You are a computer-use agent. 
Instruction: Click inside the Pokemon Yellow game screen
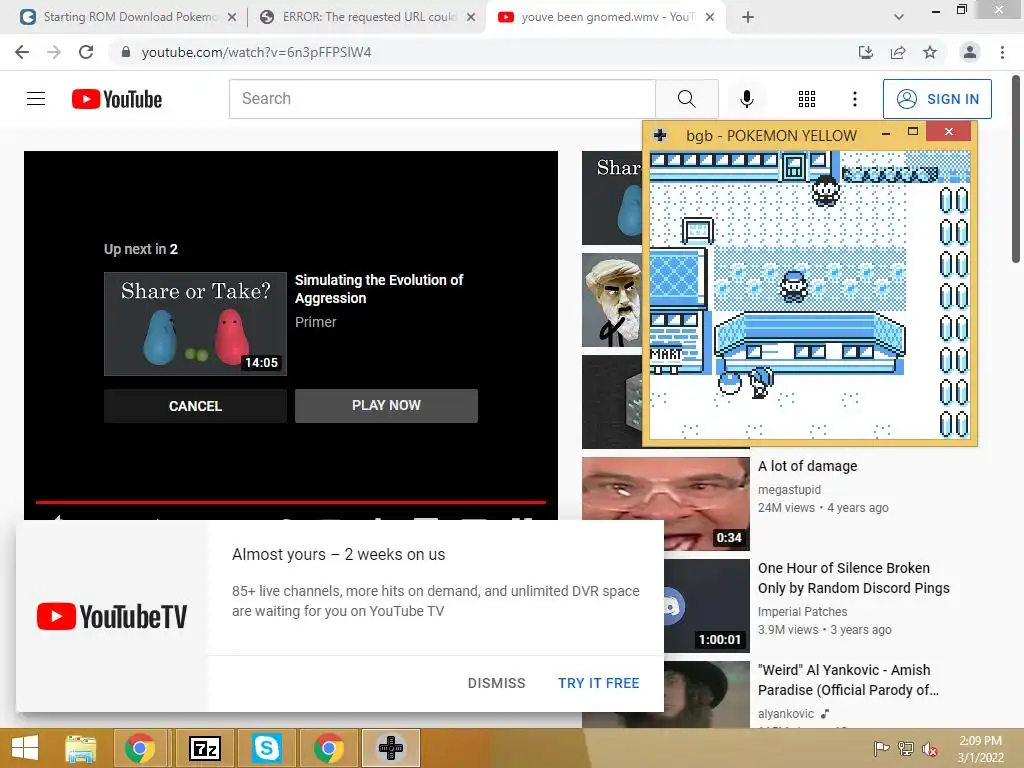pyautogui.click(x=810, y=295)
